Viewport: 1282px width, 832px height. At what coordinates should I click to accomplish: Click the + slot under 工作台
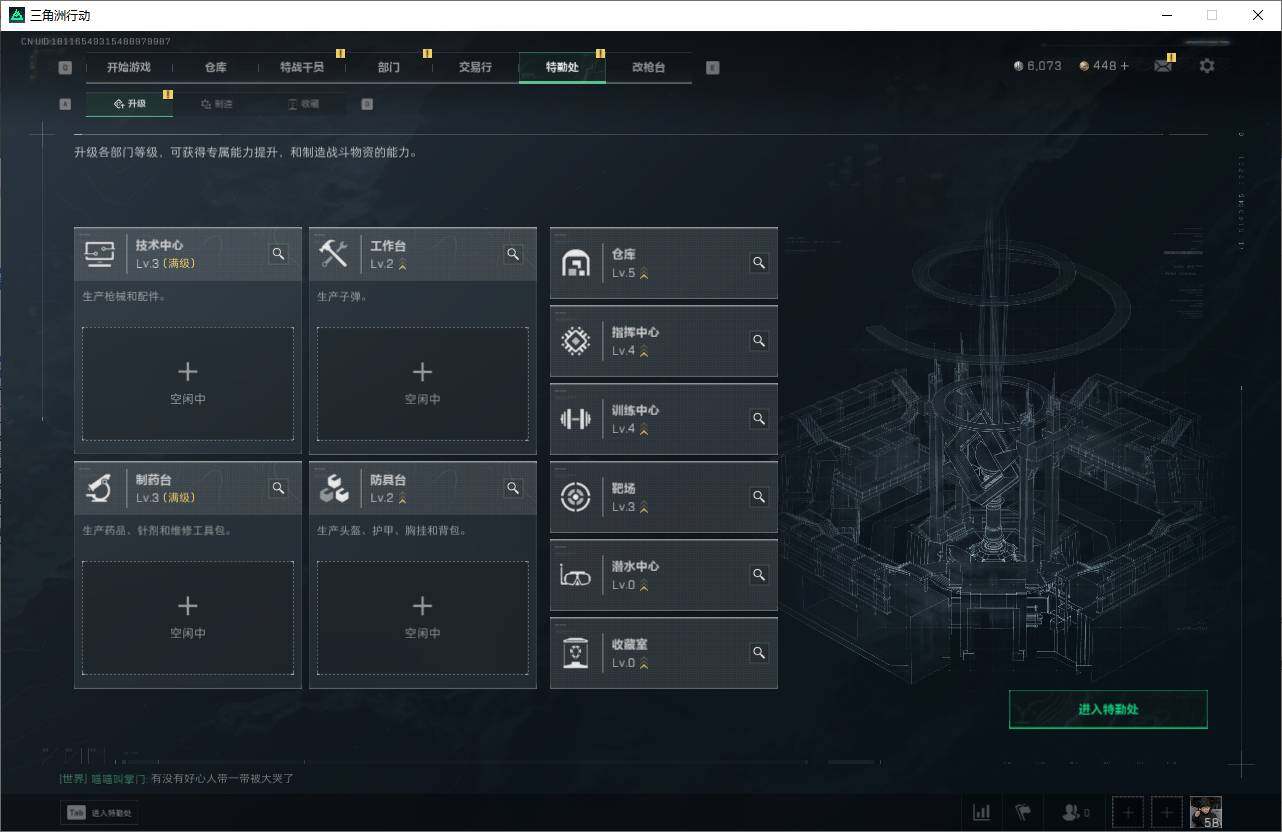pyautogui.click(x=422, y=371)
